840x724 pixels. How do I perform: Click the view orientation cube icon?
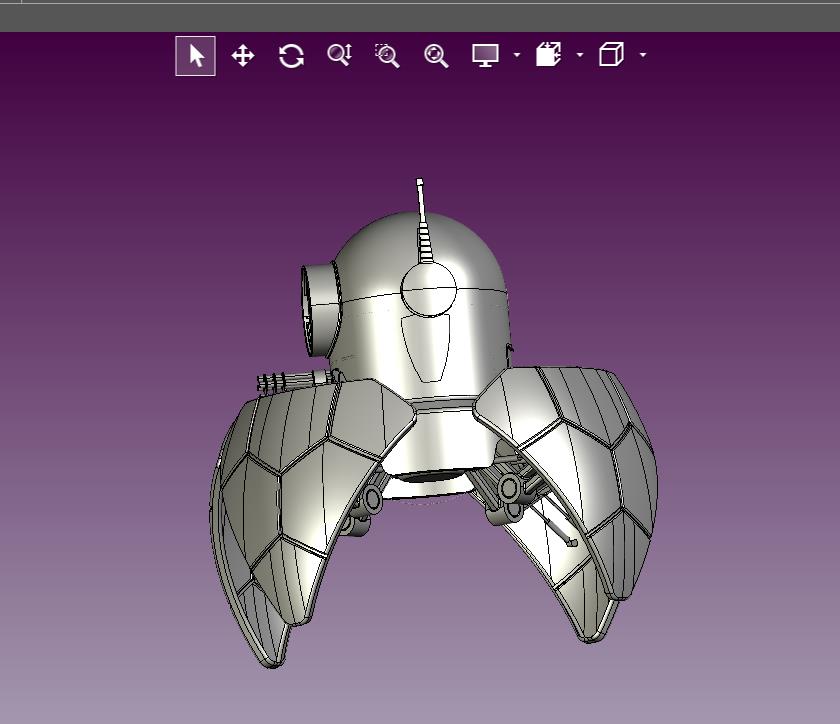tap(611, 55)
